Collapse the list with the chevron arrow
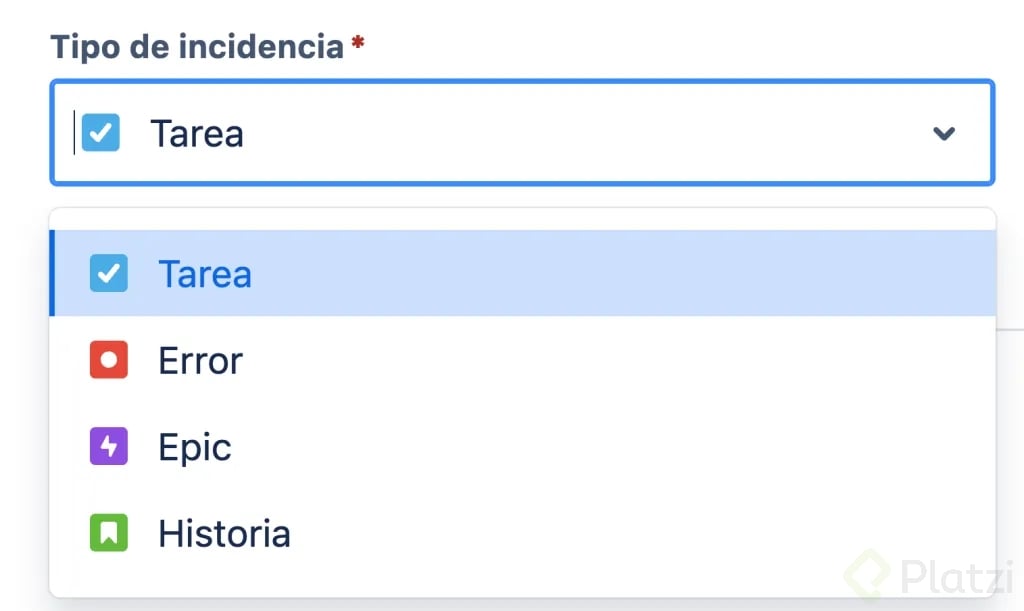This screenshot has width=1024, height=611. click(x=944, y=133)
